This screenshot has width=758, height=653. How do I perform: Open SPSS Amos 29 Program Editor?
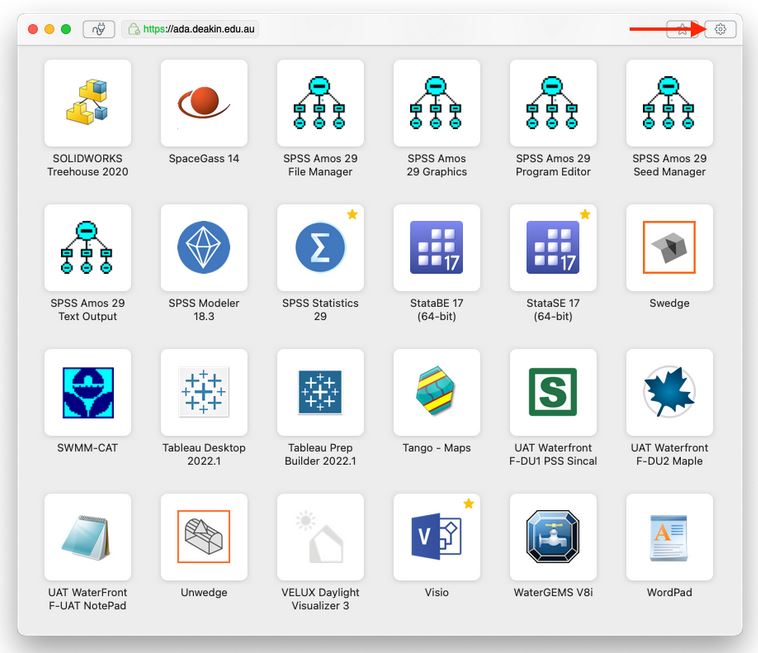tap(553, 103)
